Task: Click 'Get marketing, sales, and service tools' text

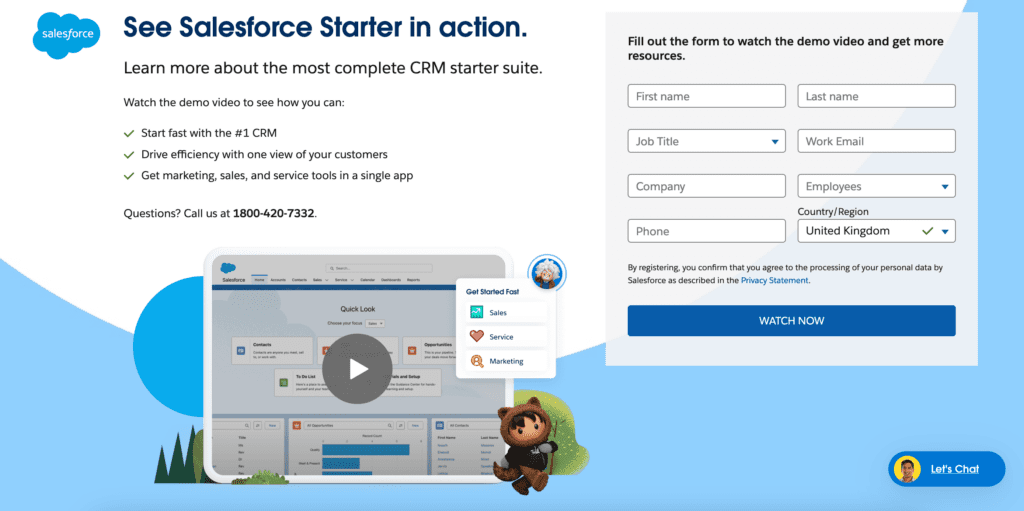Action: [x=277, y=176]
